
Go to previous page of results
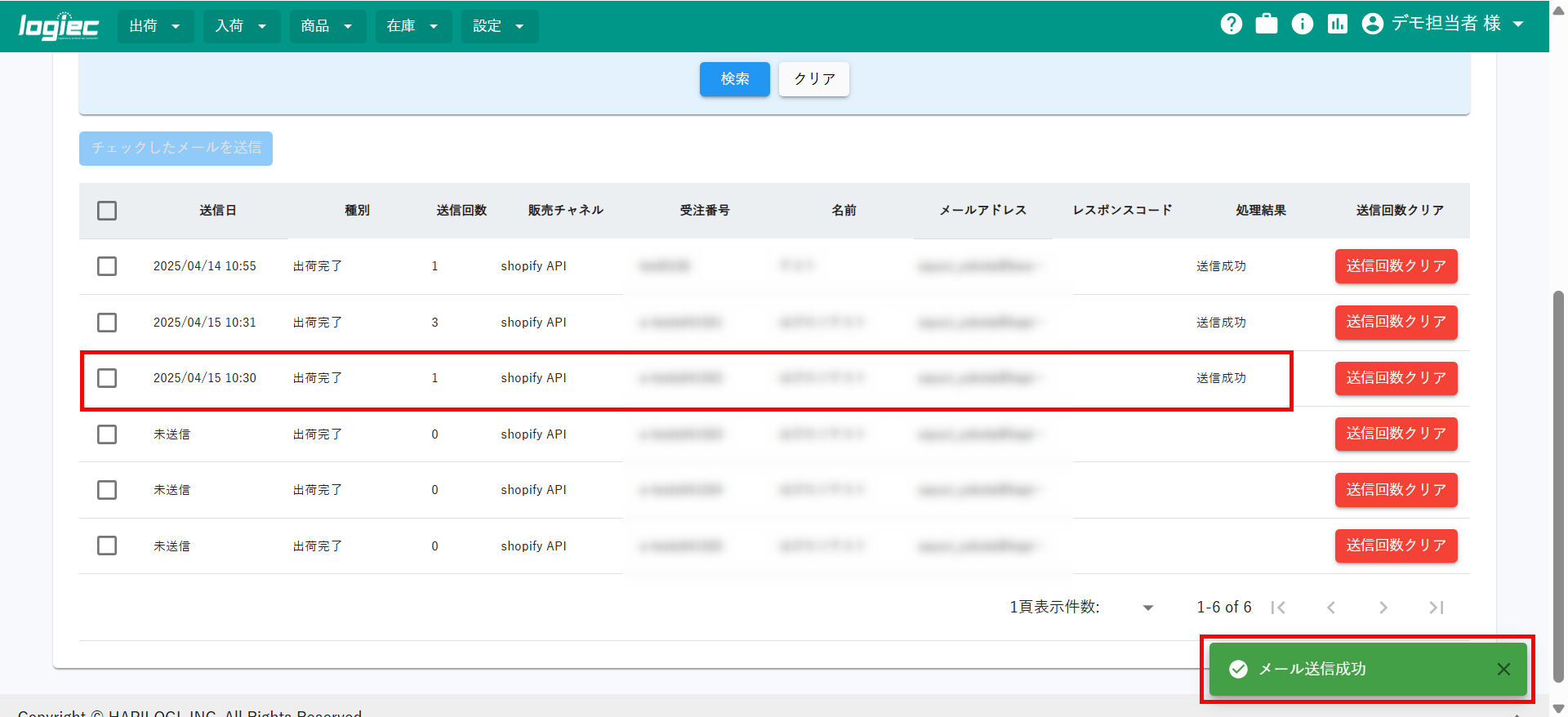coord(1331,608)
